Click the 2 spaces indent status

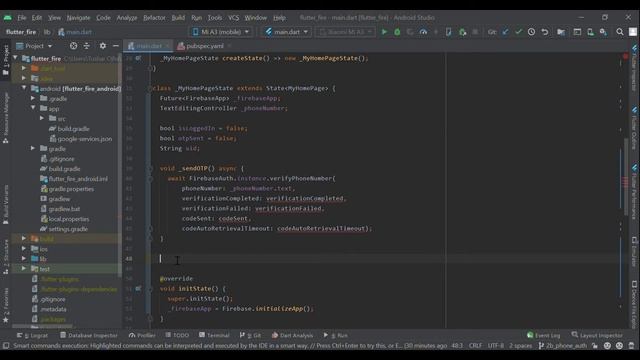(520, 346)
